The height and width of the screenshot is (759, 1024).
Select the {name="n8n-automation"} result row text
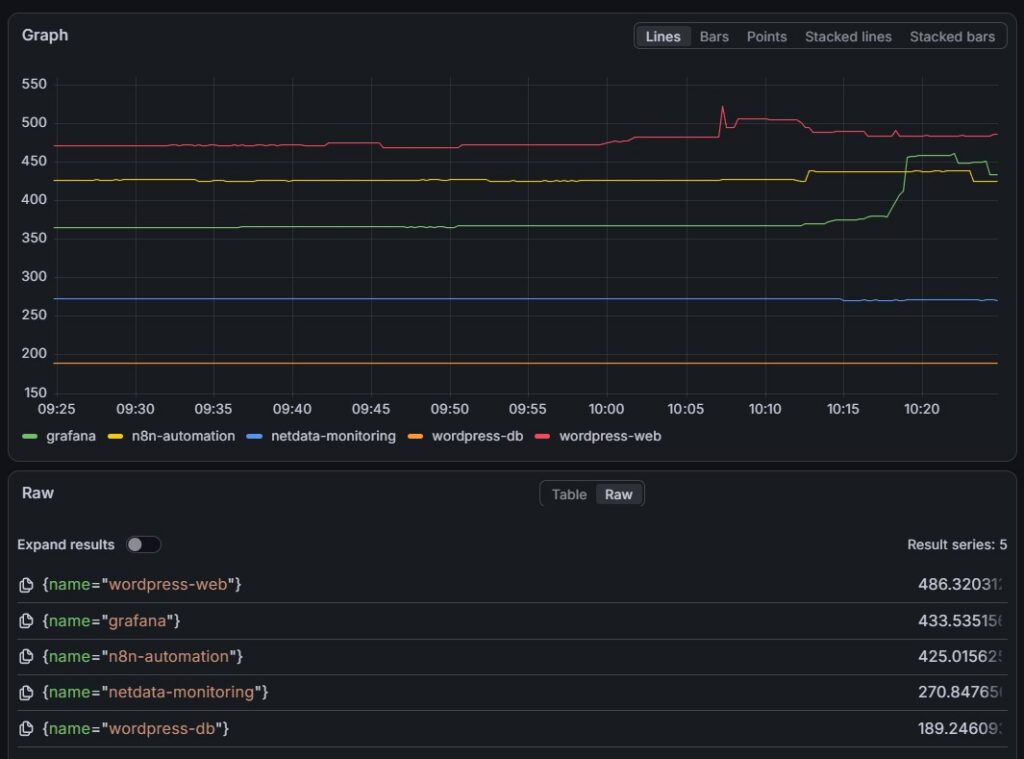tap(142, 656)
